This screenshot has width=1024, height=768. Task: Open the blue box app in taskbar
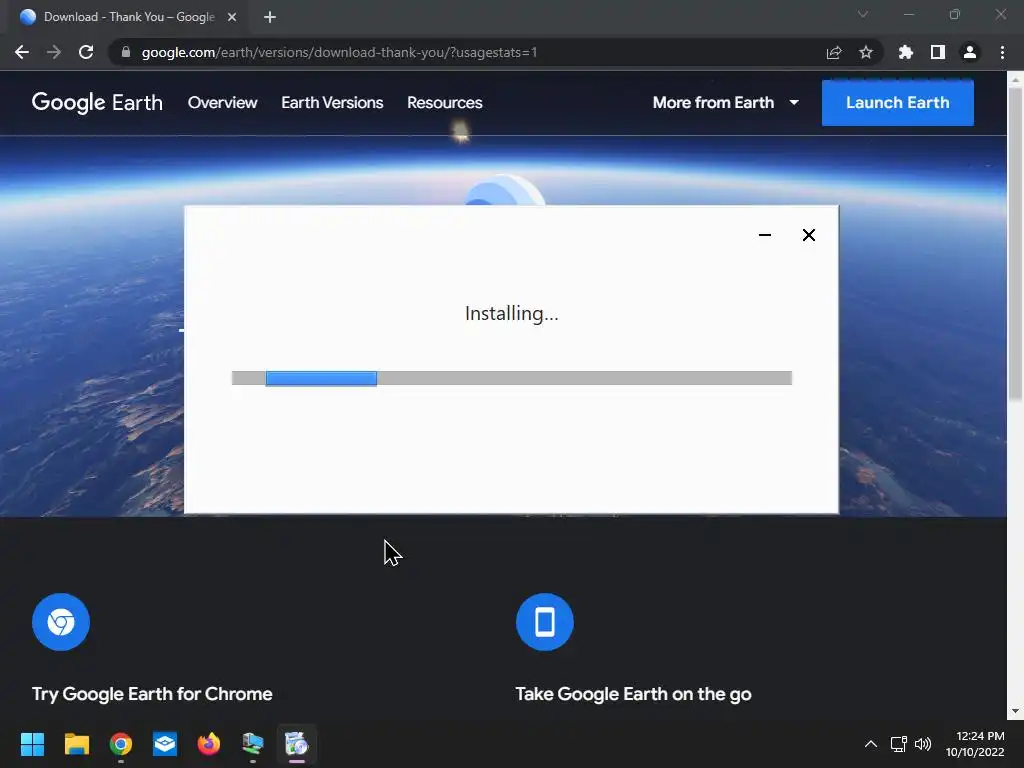coord(165,744)
